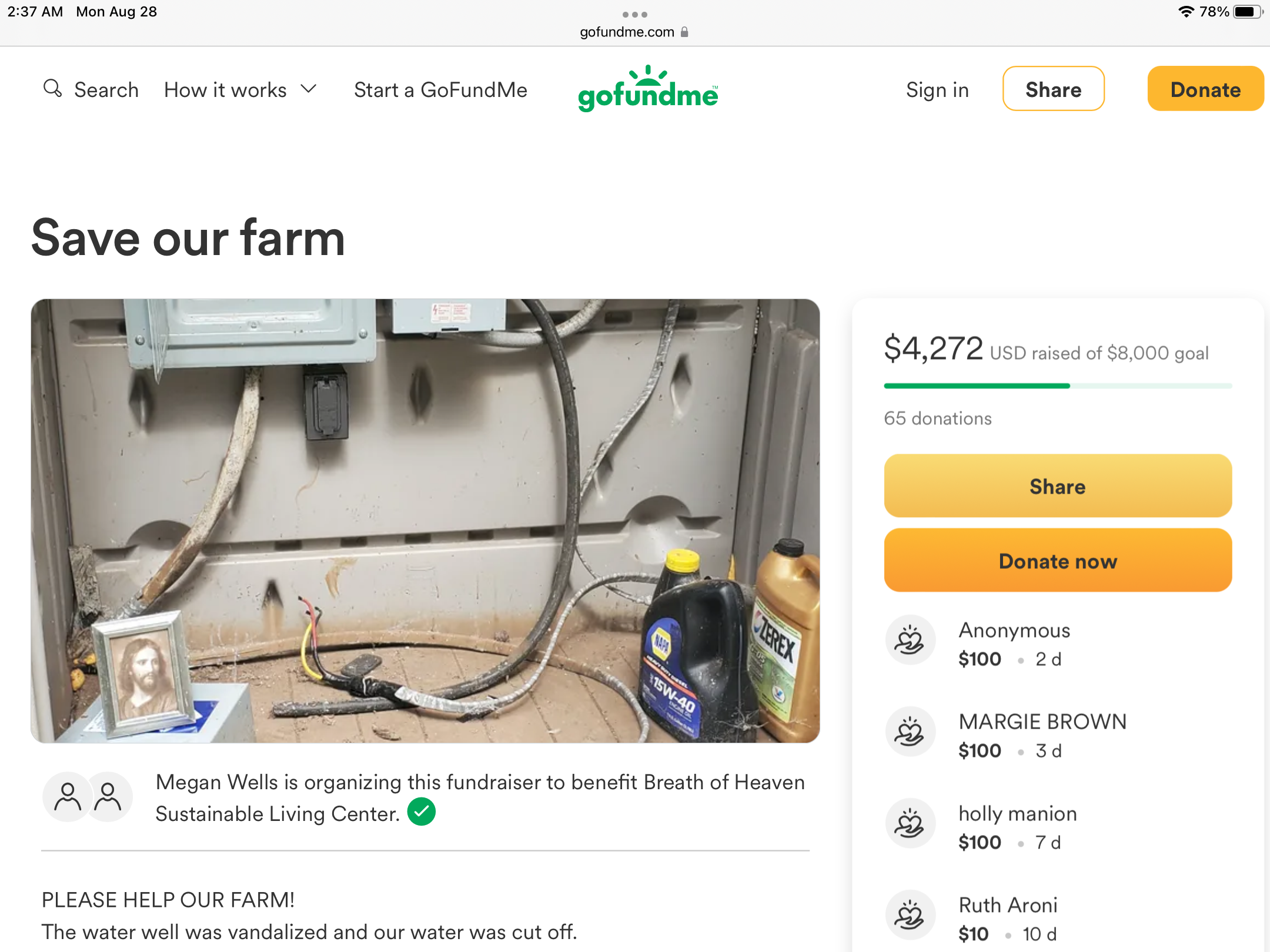Image resolution: width=1270 pixels, height=952 pixels.
Task: Click the Sign in link
Action: (x=937, y=90)
